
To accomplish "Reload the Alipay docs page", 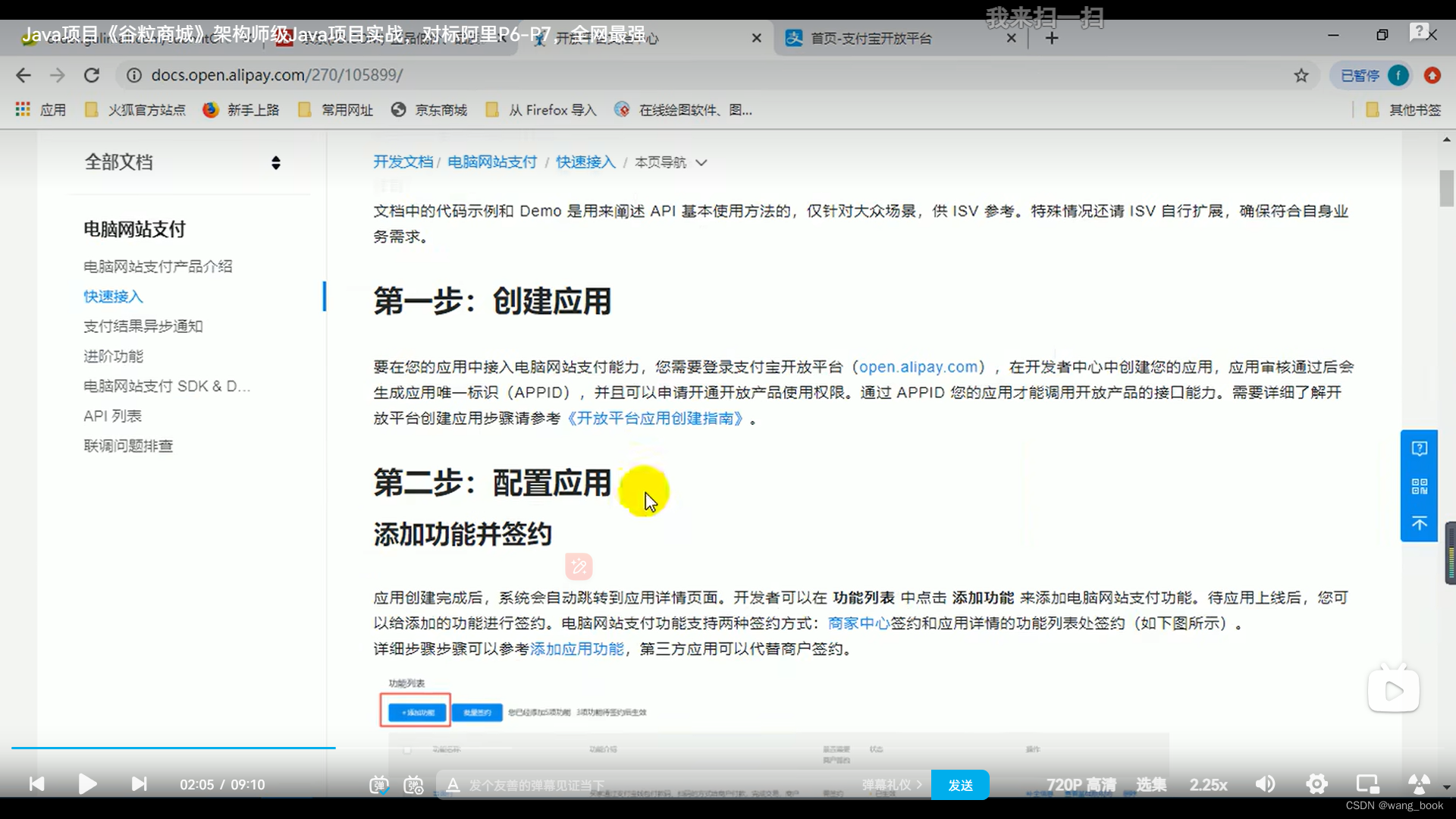I will pos(92,75).
